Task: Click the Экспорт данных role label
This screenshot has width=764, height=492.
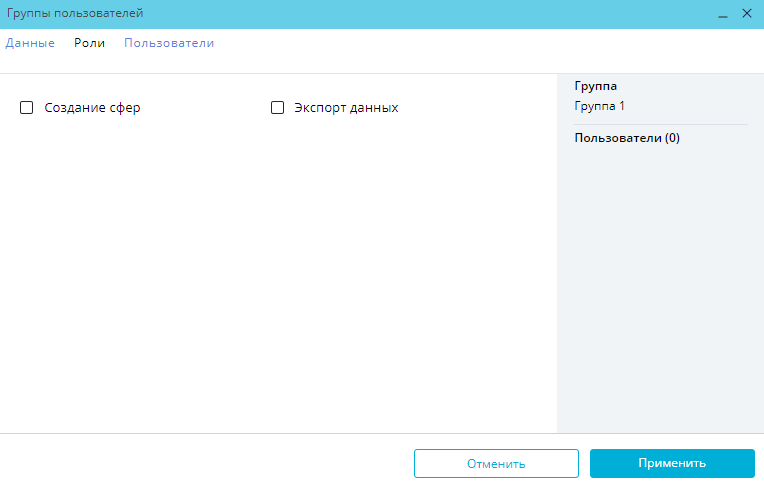Action: click(x=346, y=108)
